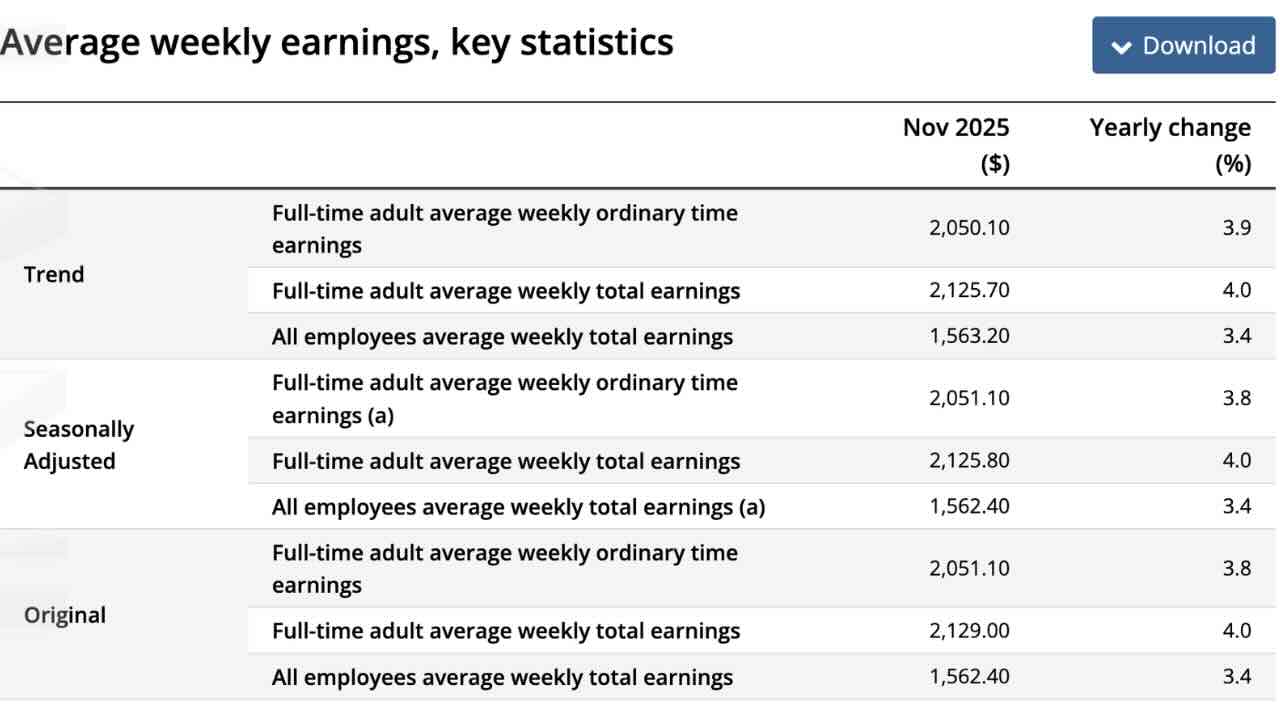Select value 2,129.00 in Original section
Viewport: 1280px width, 704px height.
[x=967, y=631]
